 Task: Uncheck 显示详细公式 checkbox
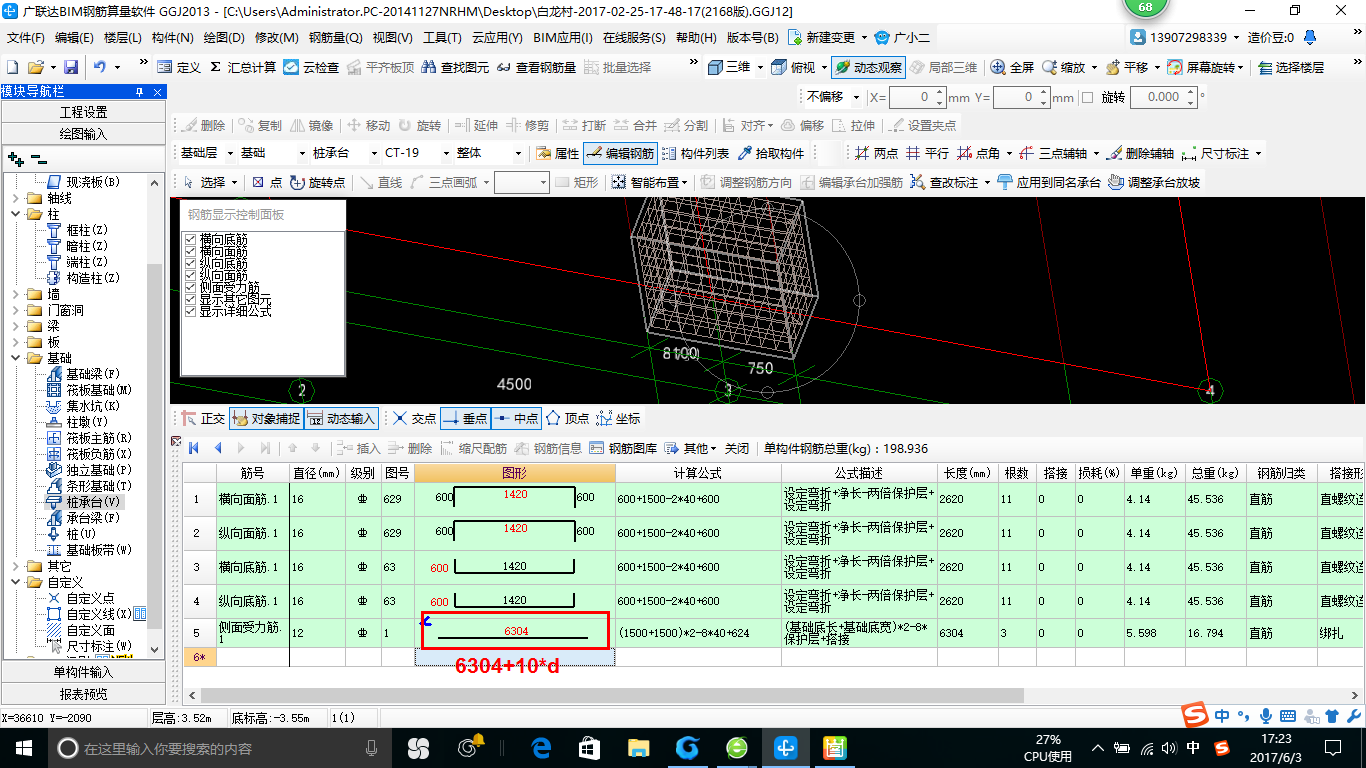[190, 312]
